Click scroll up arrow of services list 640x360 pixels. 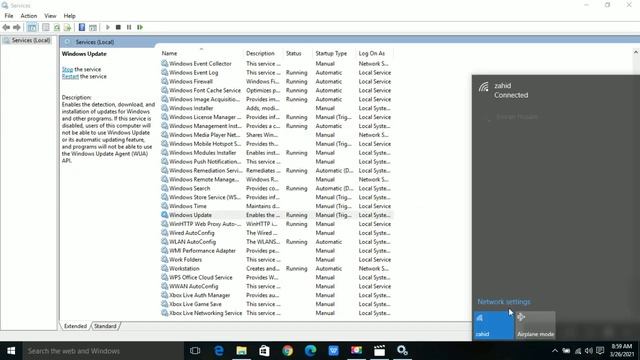(636, 52)
